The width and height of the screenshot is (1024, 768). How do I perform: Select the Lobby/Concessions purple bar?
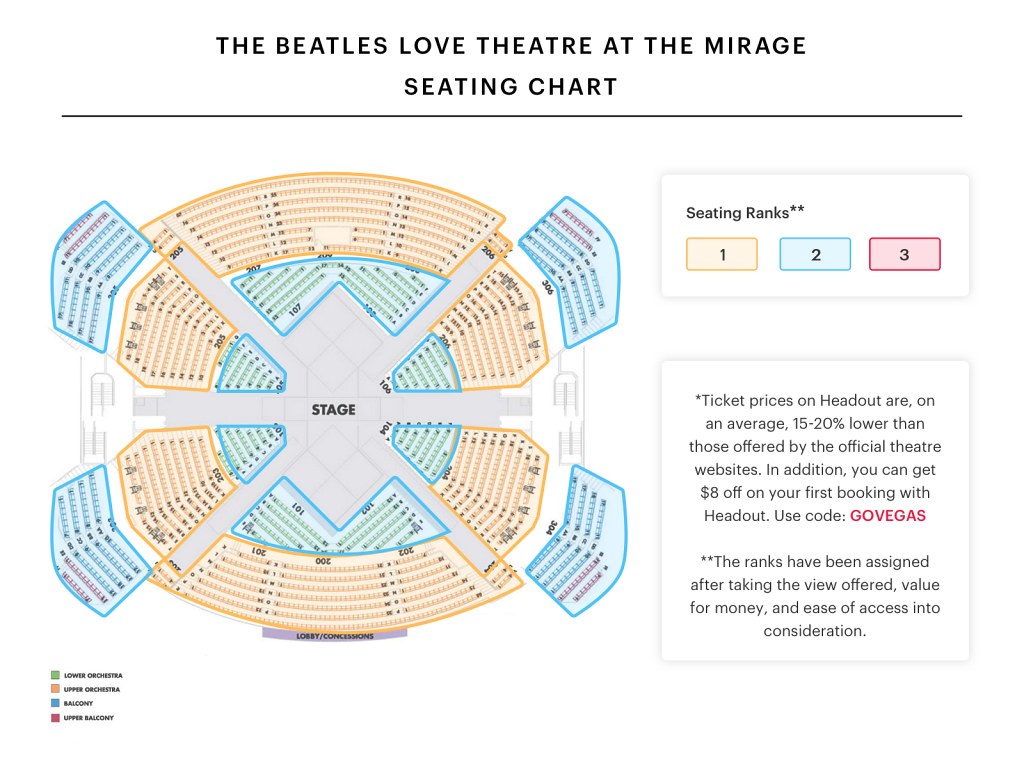point(335,634)
